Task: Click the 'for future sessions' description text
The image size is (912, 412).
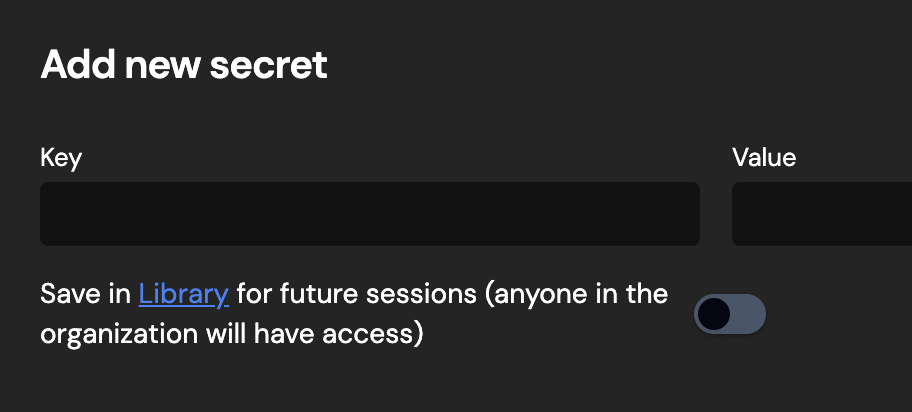Action: point(357,294)
